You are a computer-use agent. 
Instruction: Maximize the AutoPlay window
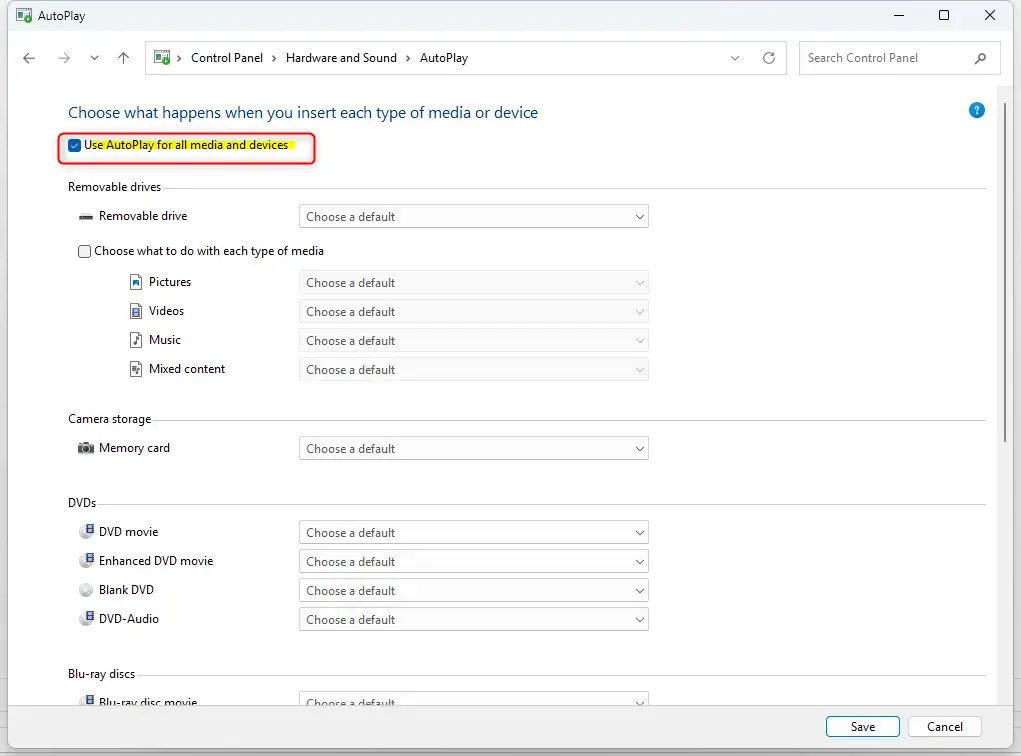944,15
